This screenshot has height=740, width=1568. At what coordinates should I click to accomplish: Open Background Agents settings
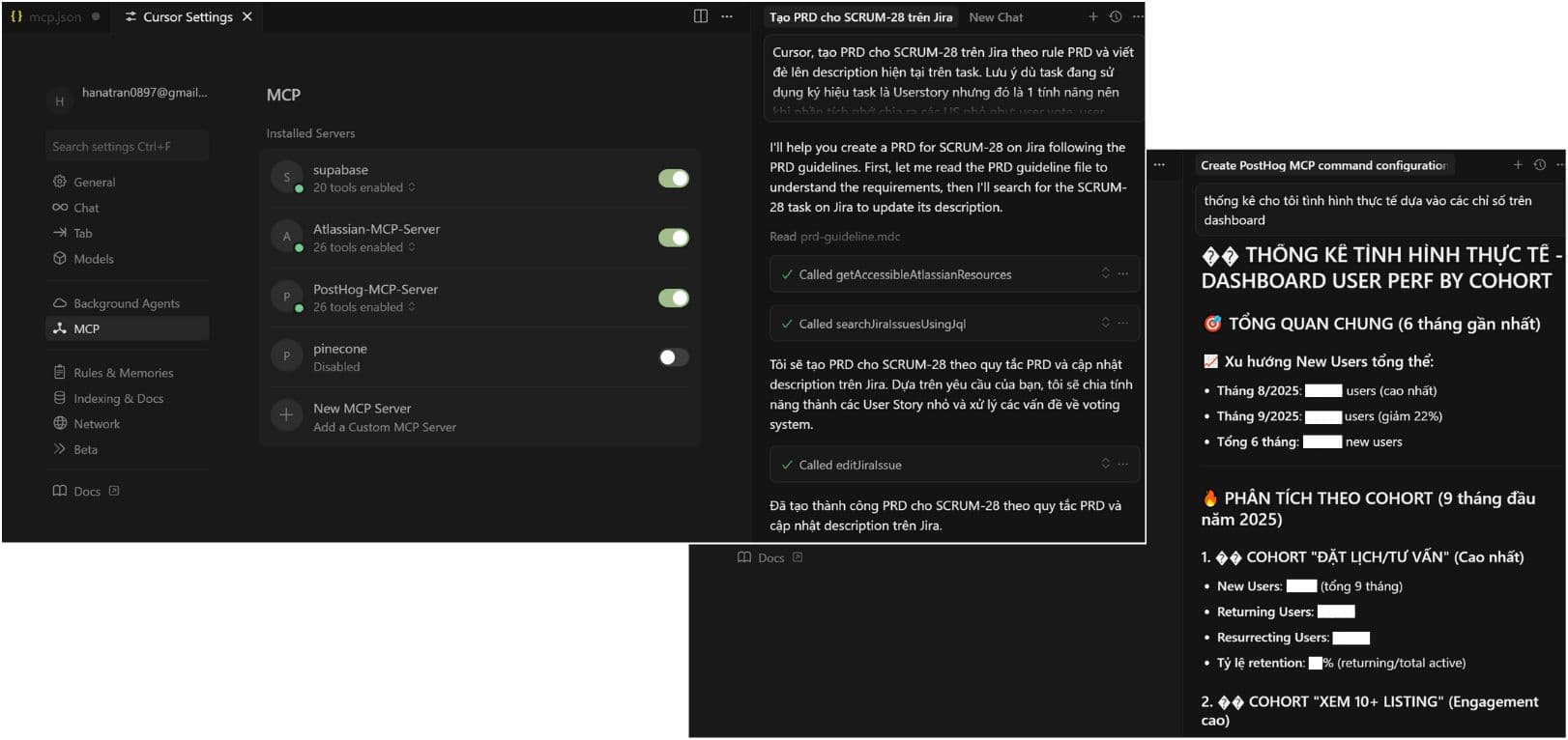tap(127, 303)
